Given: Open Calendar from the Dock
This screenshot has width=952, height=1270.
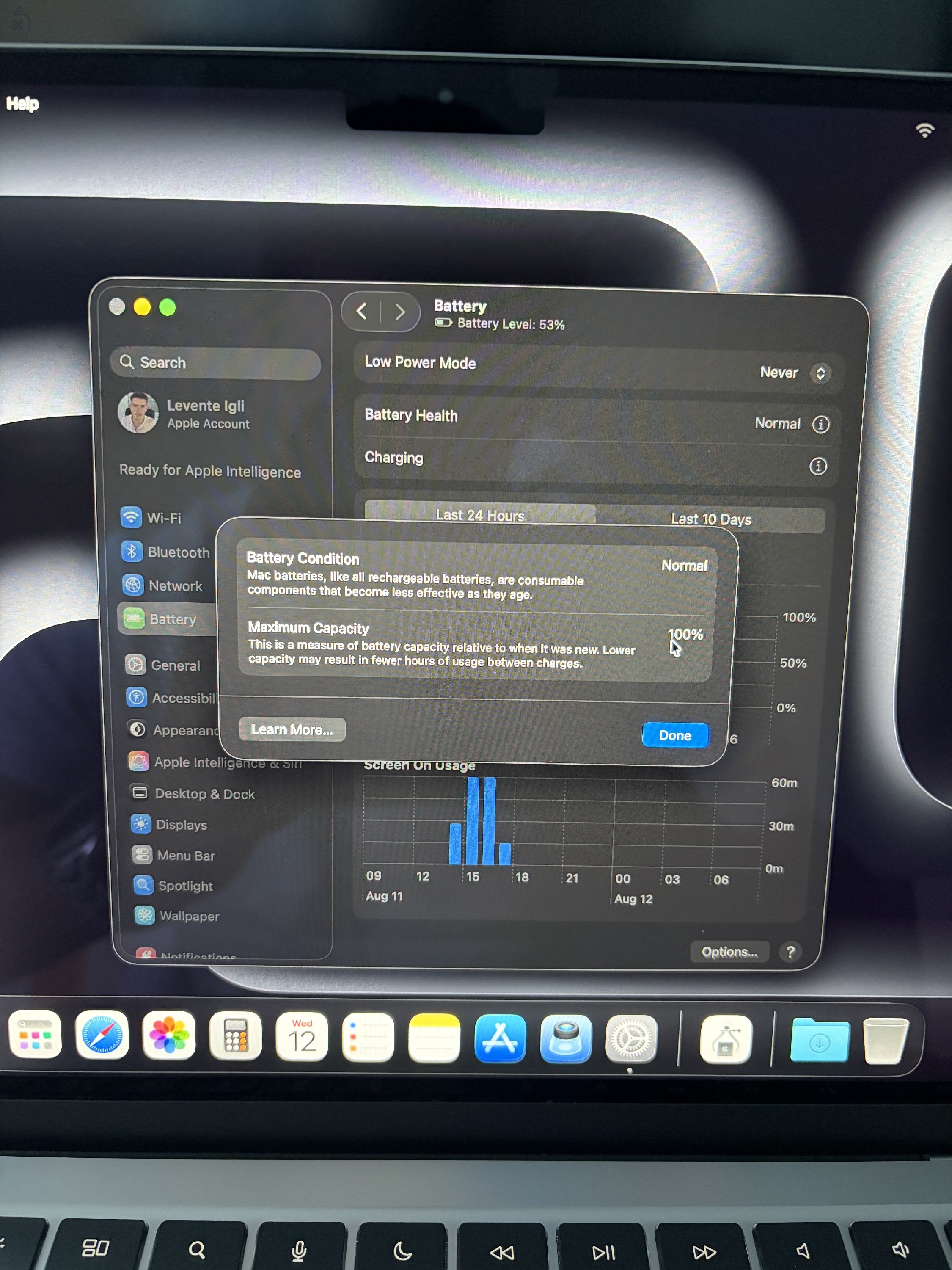Looking at the screenshot, I should click(x=302, y=1036).
